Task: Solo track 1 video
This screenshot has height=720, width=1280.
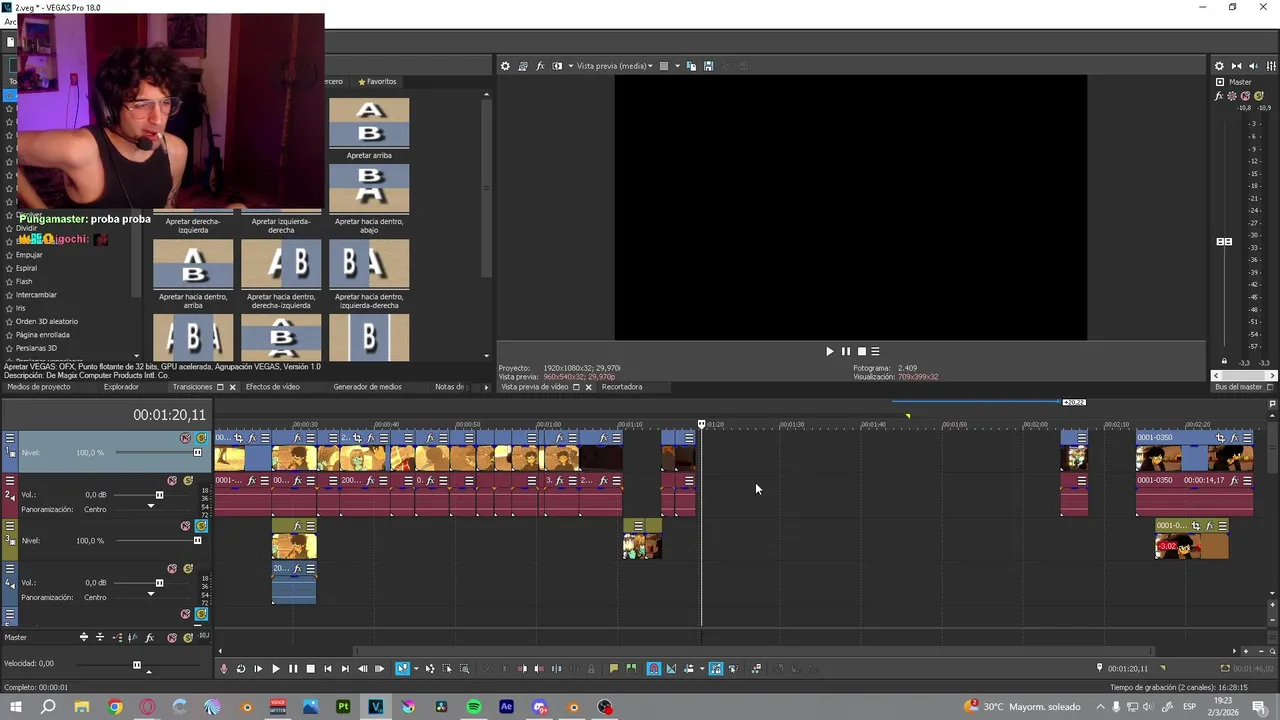Action: point(201,438)
